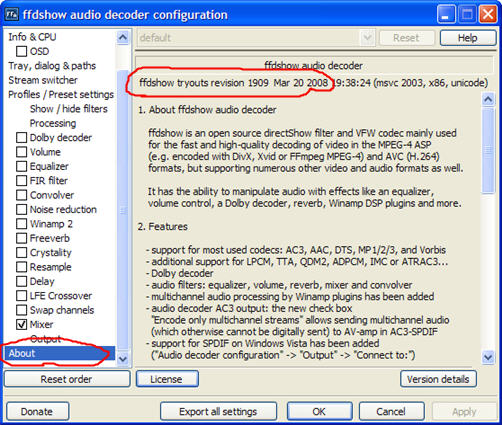The image size is (502, 425).
Task: Tick the Crystality checkbox
Action: [22, 252]
